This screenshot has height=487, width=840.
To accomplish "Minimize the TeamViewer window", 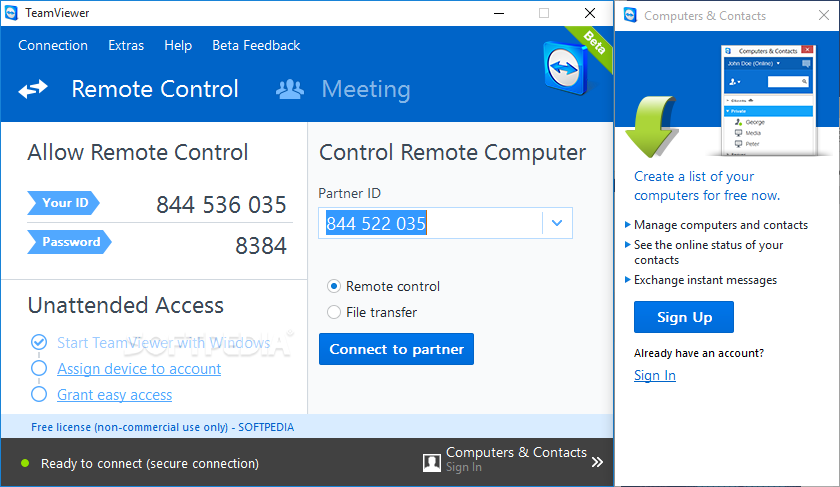I will 499,13.
